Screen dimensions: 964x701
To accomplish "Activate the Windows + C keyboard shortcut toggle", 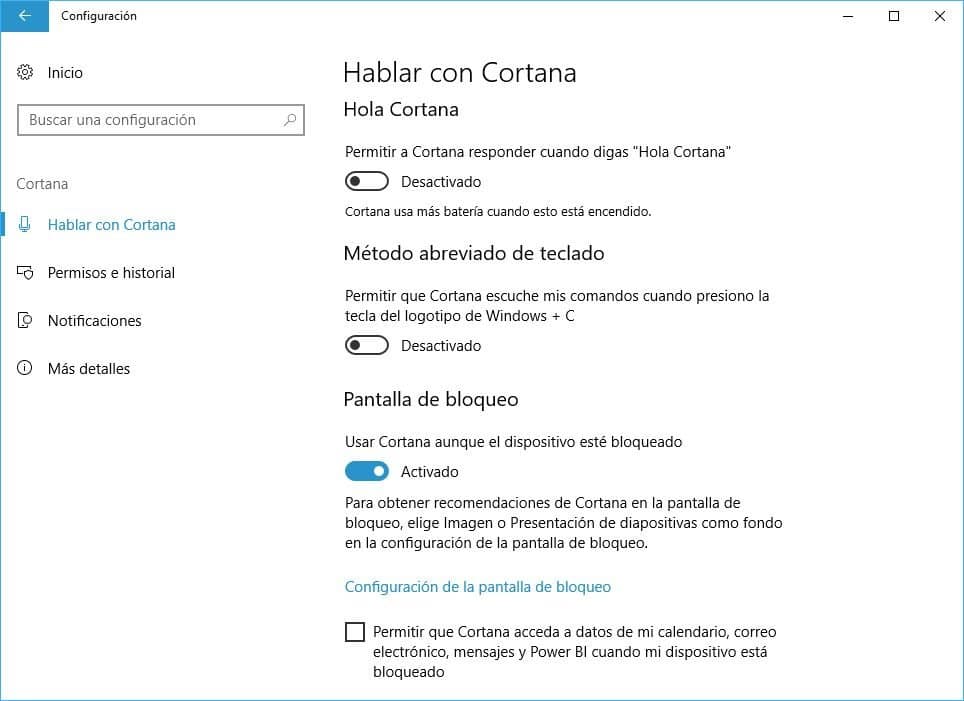I will click(x=366, y=345).
